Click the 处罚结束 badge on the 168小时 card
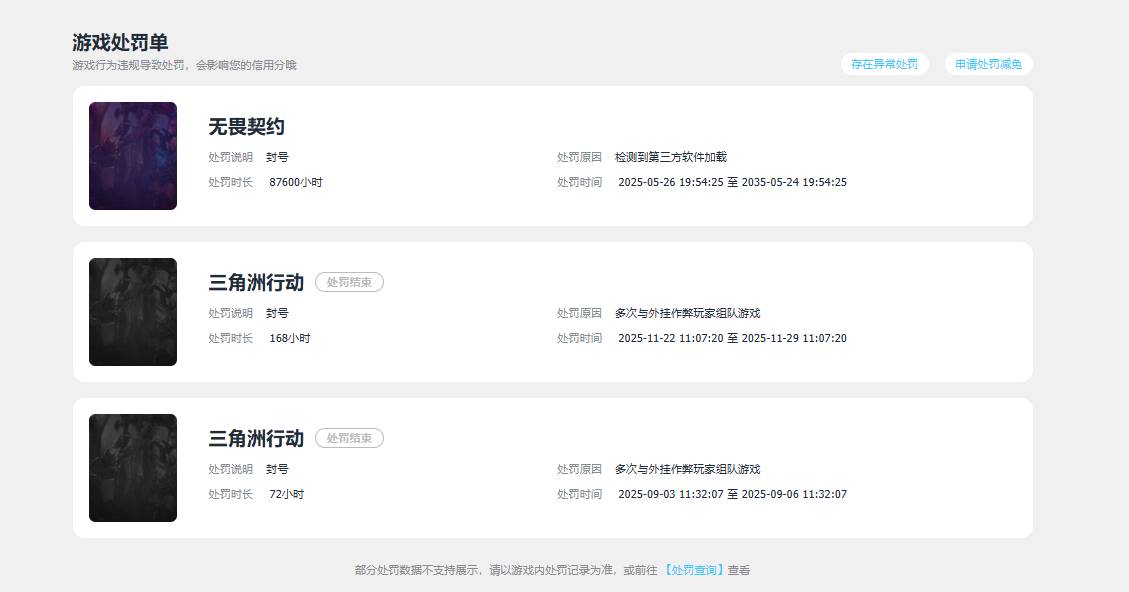This screenshot has height=592, width=1129. tap(349, 282)
